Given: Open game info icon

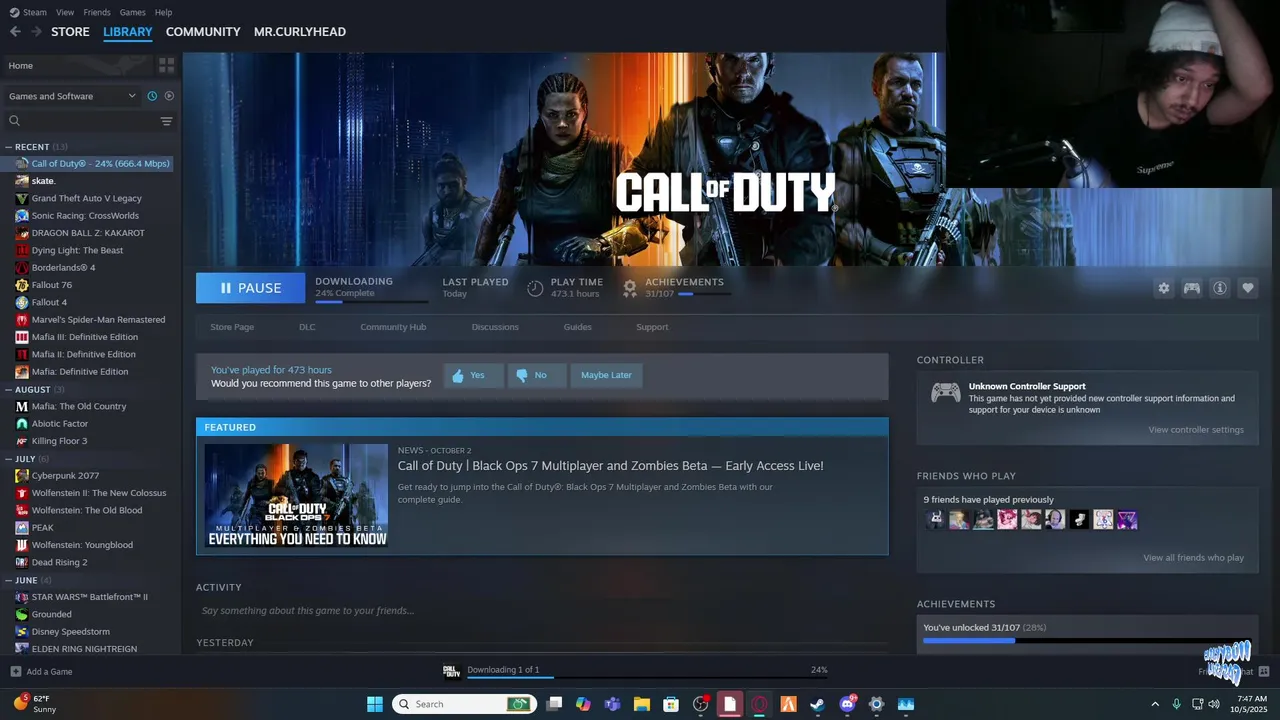Looking at the screenshot, I should pos(1220,288).
